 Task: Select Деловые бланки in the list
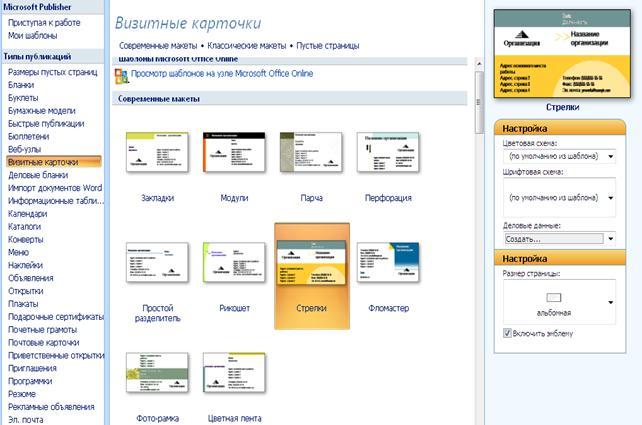coord(38,175)
